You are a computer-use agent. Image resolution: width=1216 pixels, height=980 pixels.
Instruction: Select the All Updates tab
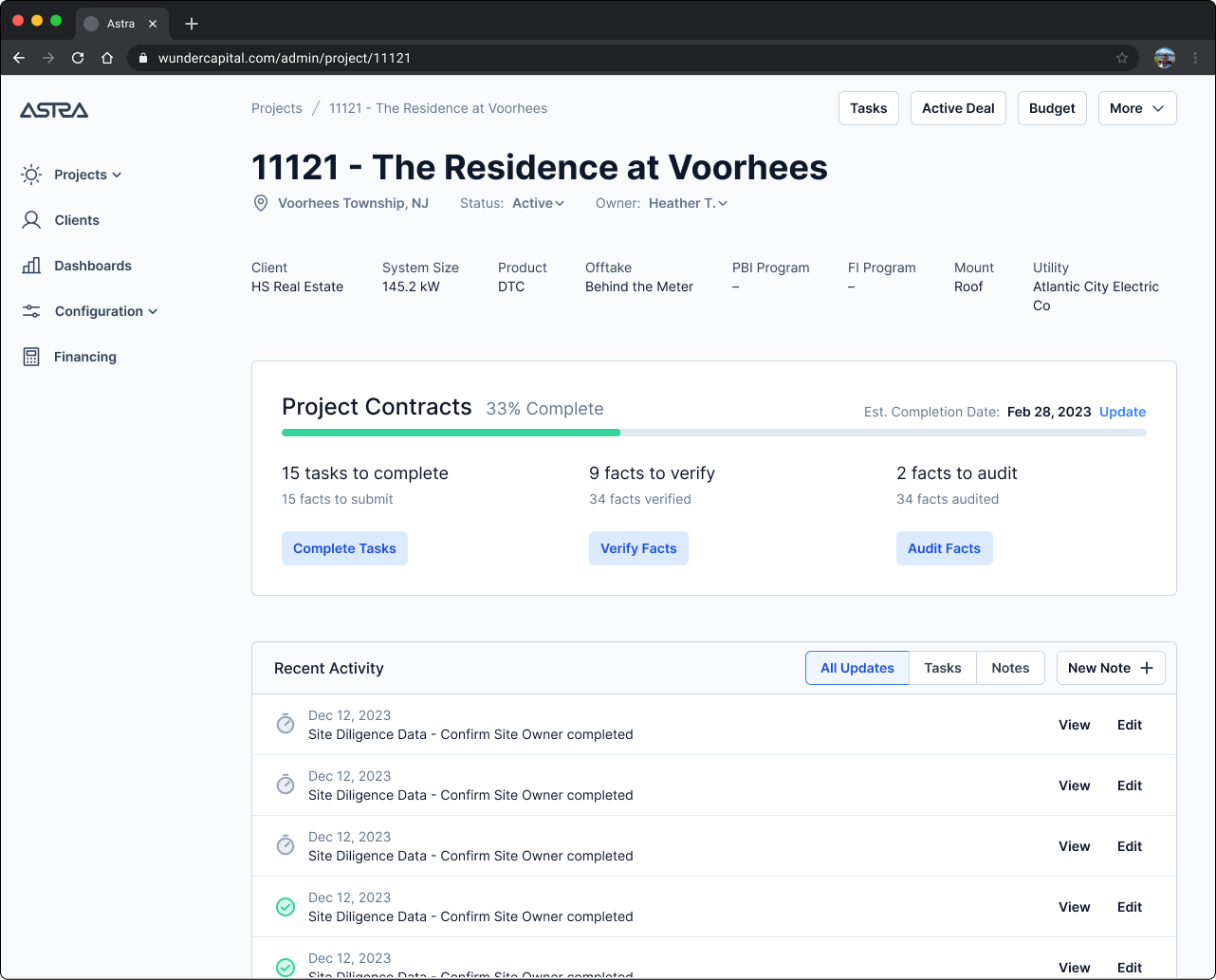tap(857, 668)
